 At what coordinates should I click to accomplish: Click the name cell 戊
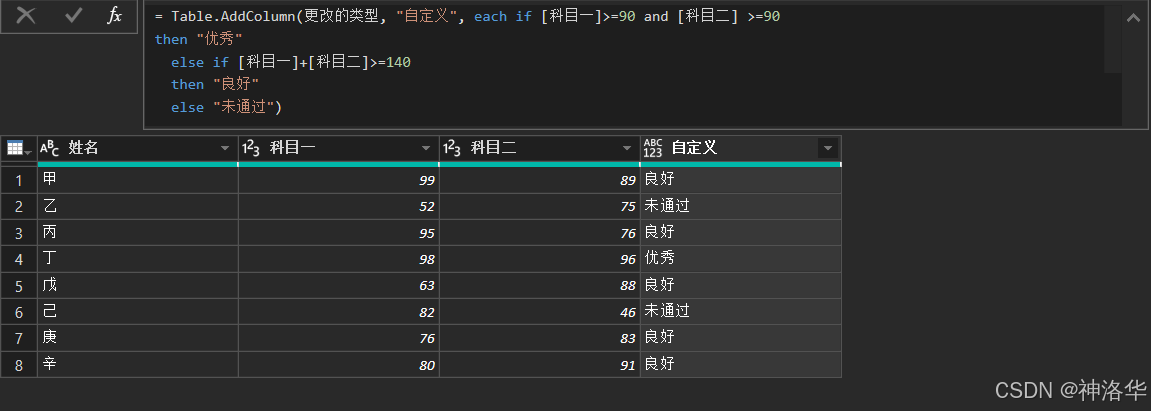138,285
